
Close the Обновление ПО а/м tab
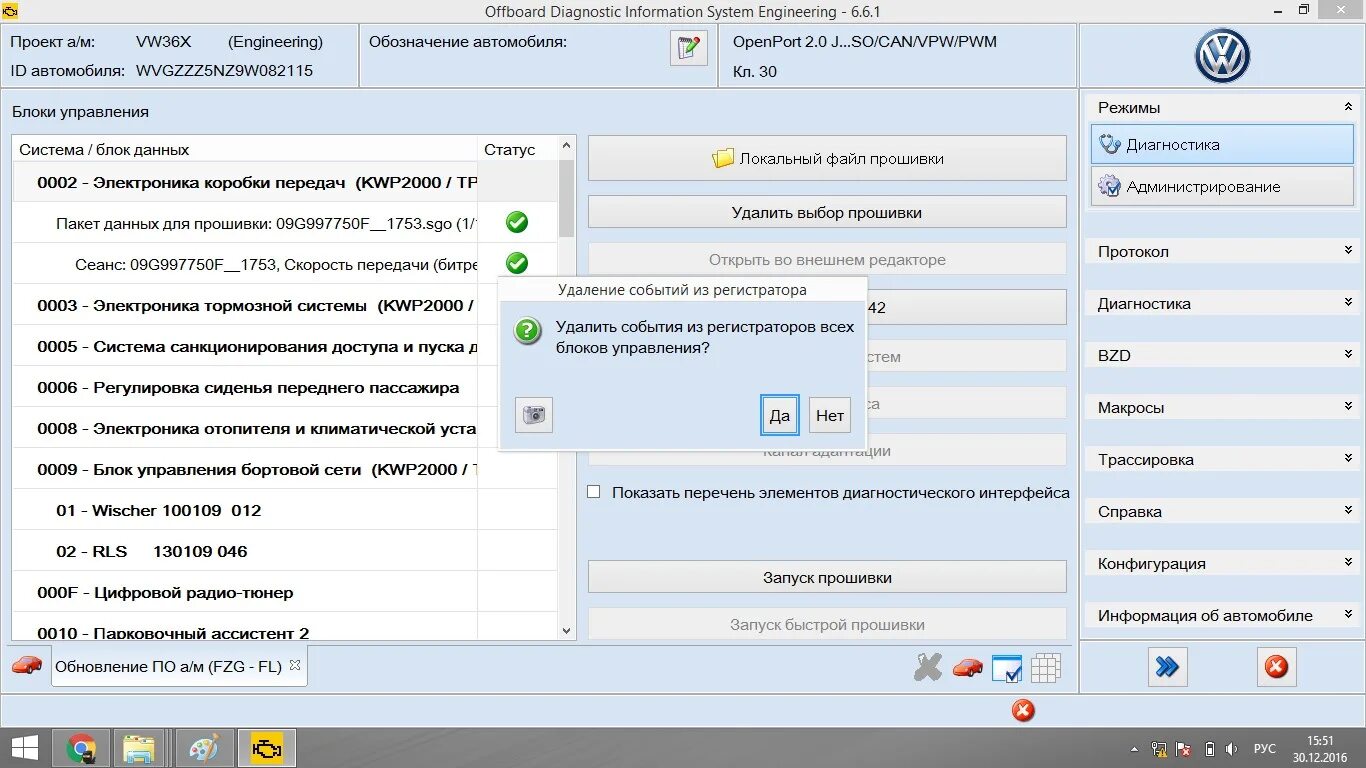[295, 665]
